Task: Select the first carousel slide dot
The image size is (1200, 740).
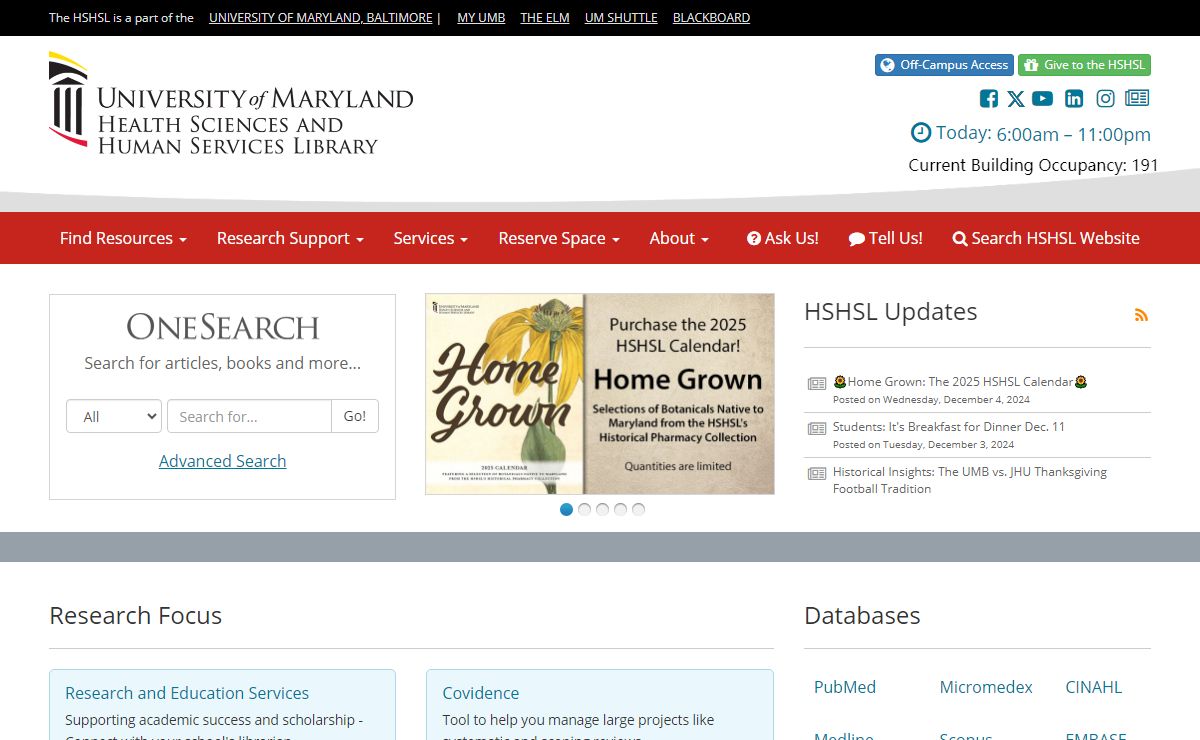Action: pyautogui.click(x=567, y=509)
